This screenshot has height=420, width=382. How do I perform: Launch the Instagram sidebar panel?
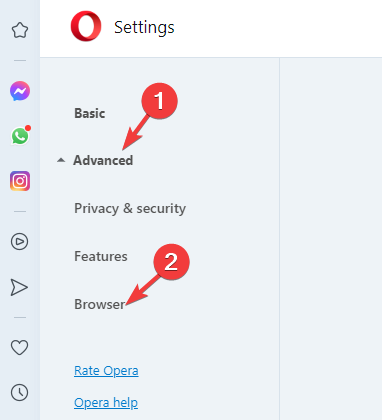tap(20, 181)
